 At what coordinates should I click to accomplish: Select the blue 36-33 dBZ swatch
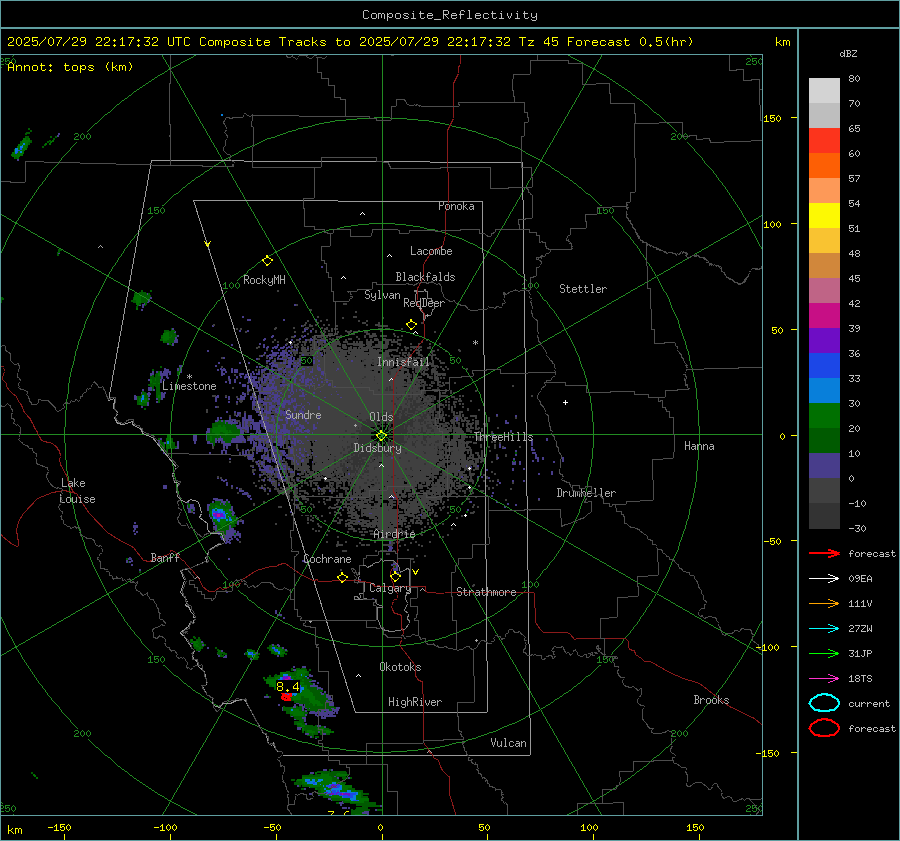[824, 365]
